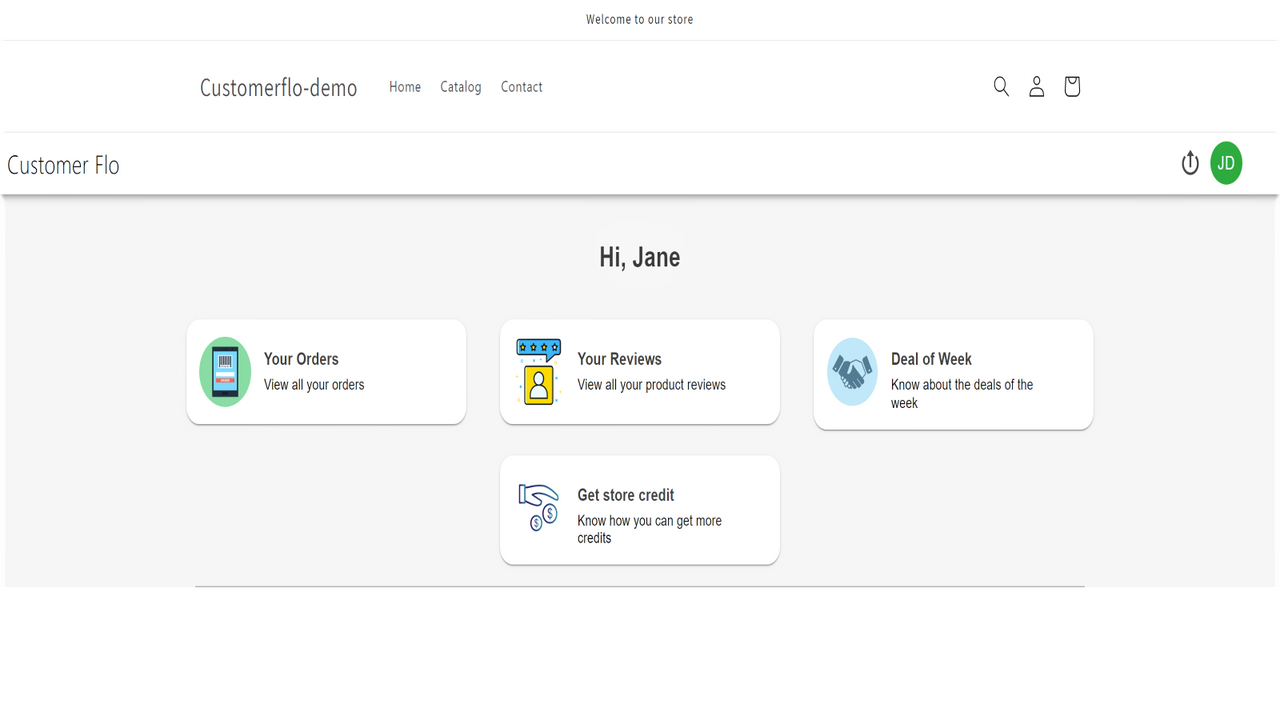Click the Hi, Jane greeting text
The height and width of the screenshot is (720, 1280).
tap(639, 257)
